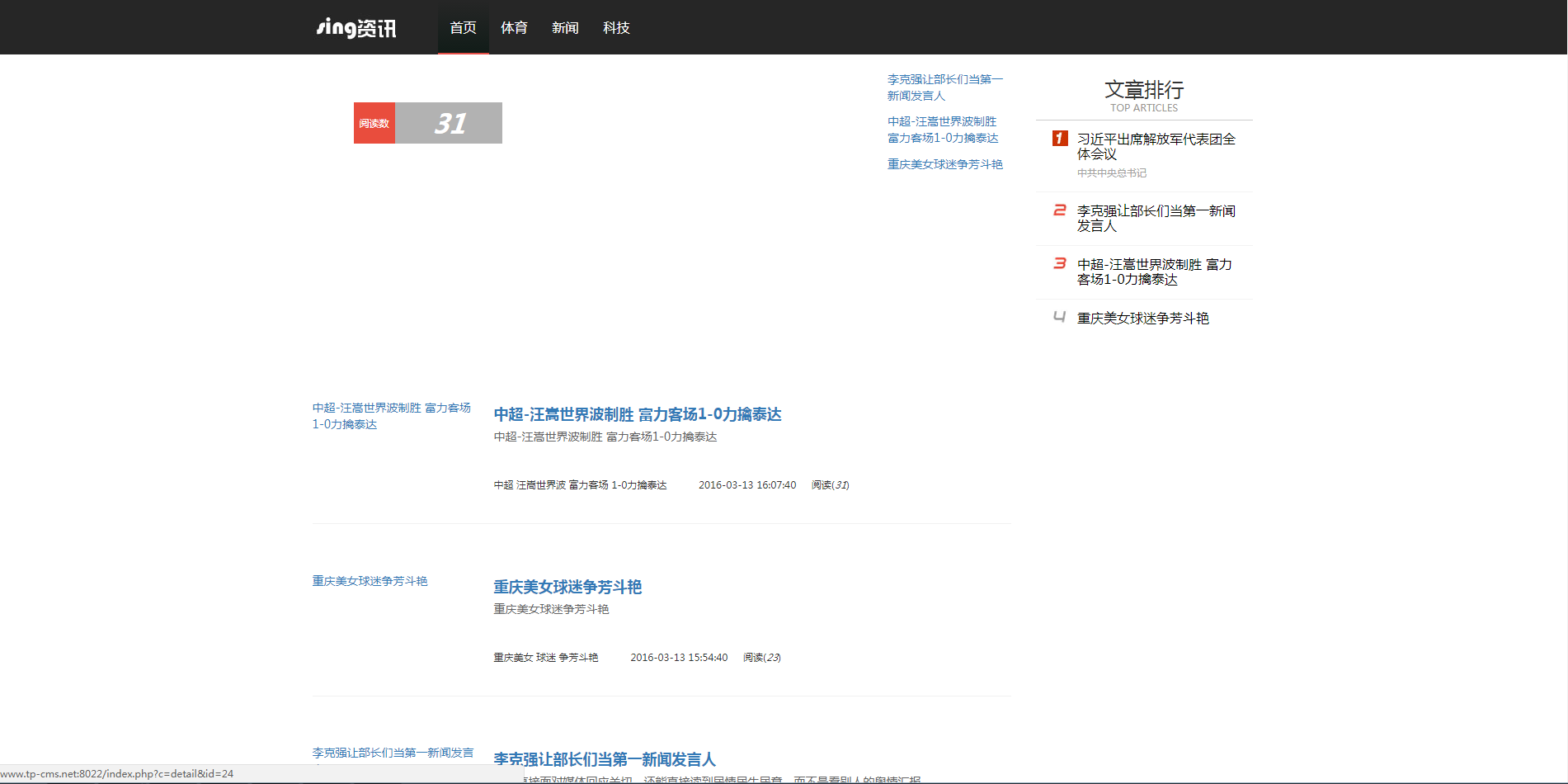Open the 重庆美女球迷争芳斗艳 thumbnail image link
1568x784 pixels.
(370, 581)
